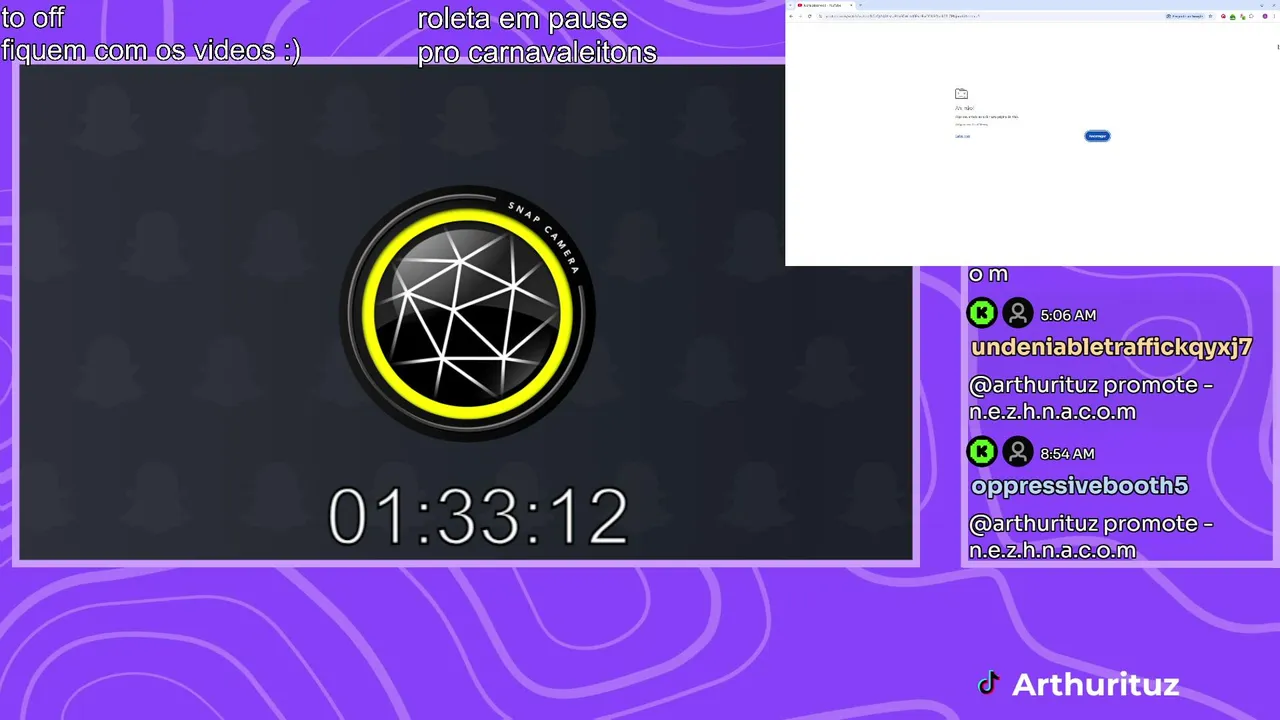Click the sad folder error icon
1280x720 pixels.
point(961,94)
